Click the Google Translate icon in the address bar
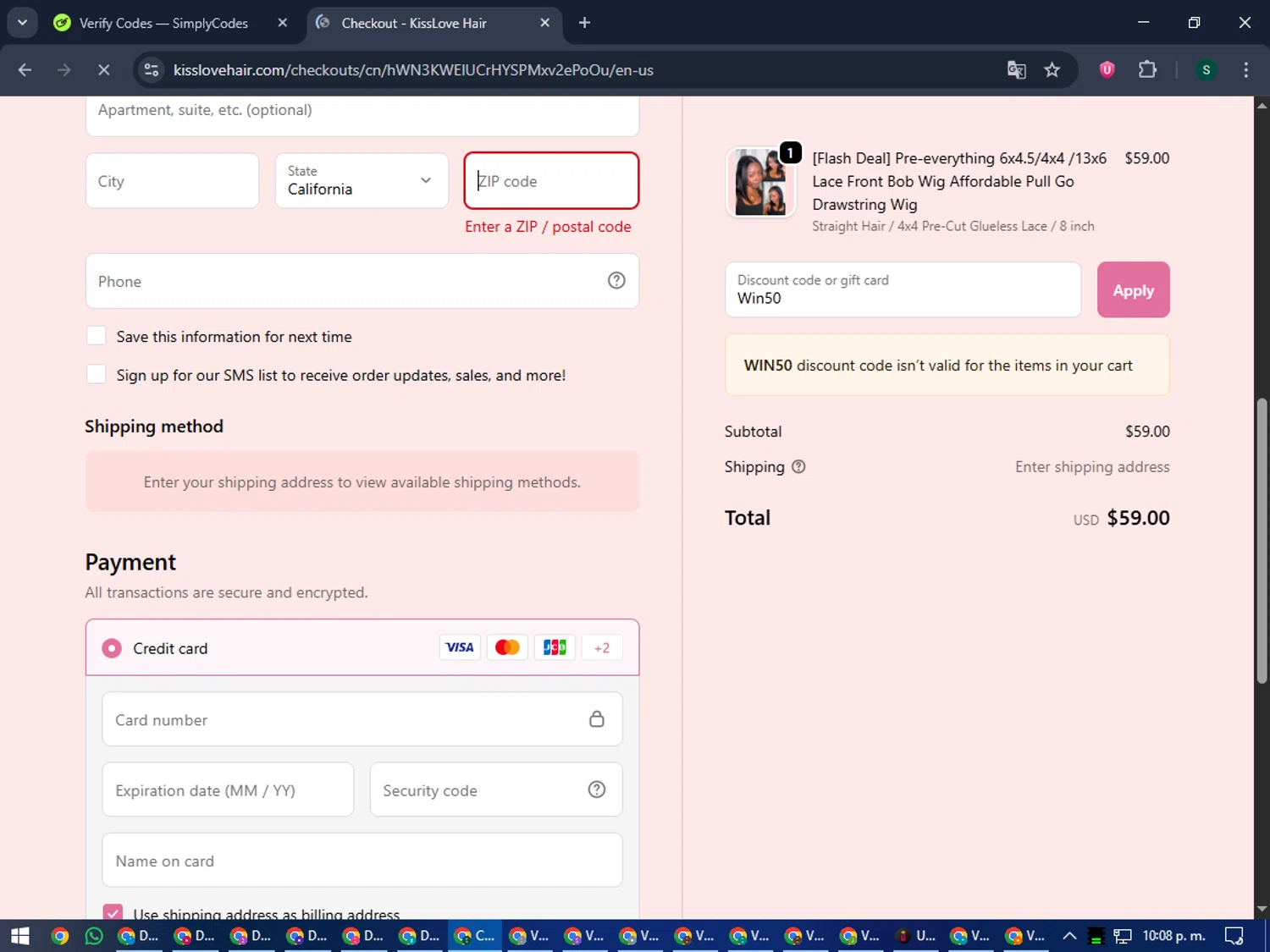The width and height of the screenshot is (1270, 952). coord(1016,70)
